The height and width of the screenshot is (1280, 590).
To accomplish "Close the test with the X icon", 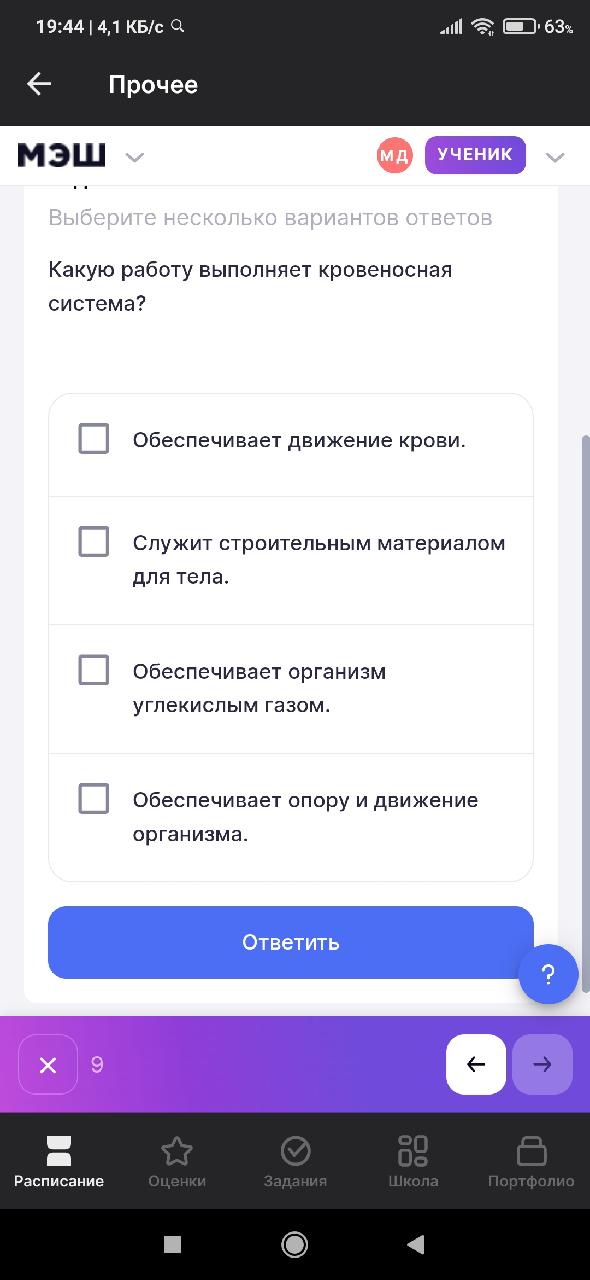I will 48,1065.
